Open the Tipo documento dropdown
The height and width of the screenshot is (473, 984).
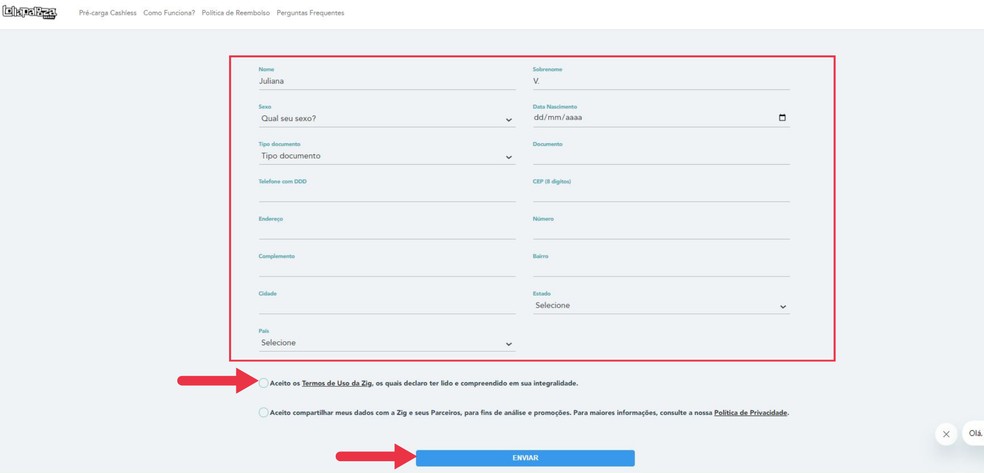(x=386, y=156)
